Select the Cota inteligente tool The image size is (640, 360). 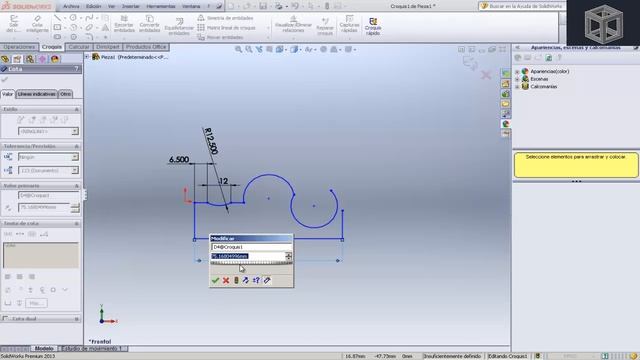pyautogui.click(x=37, y=24)
